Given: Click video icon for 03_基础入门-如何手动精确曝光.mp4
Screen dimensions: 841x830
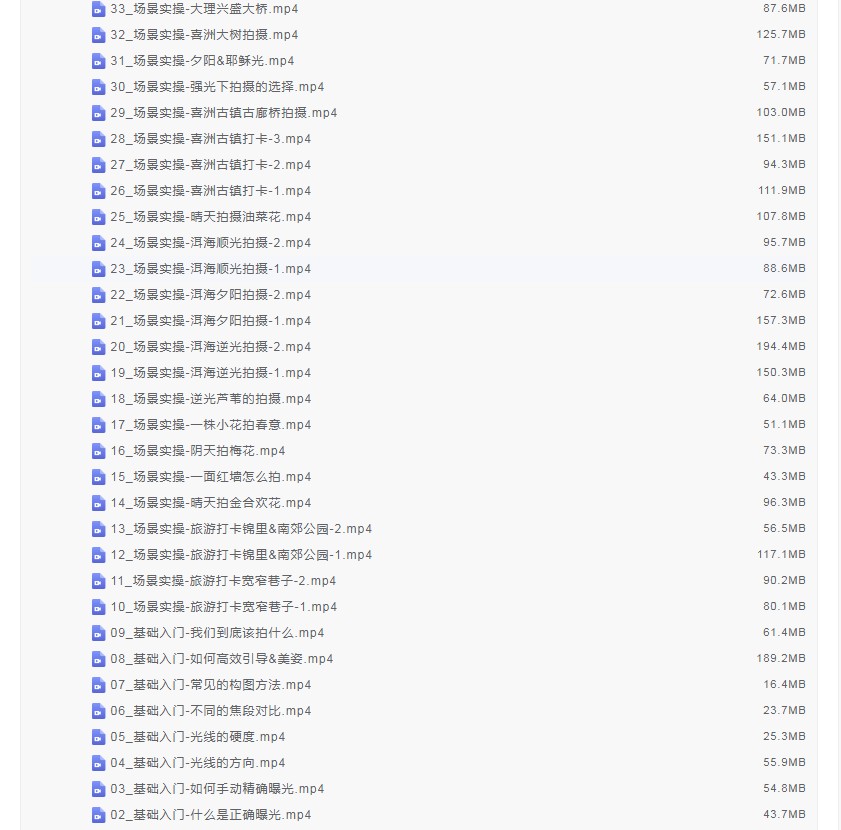Looking at the screenshot, I should (x=98, y=790).
